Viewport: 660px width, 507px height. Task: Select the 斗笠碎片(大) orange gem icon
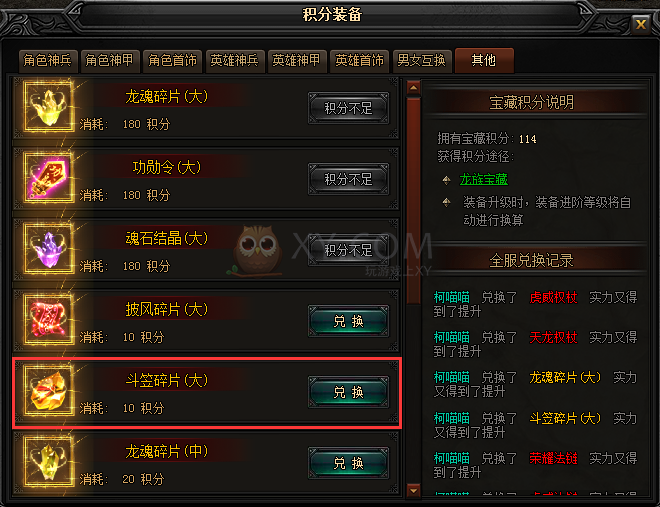49,391
